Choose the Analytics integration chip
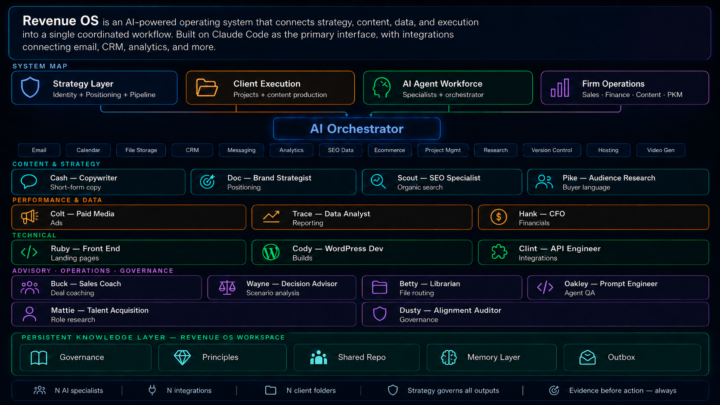Screen dimensions: 720x405 tap(291, 150)
